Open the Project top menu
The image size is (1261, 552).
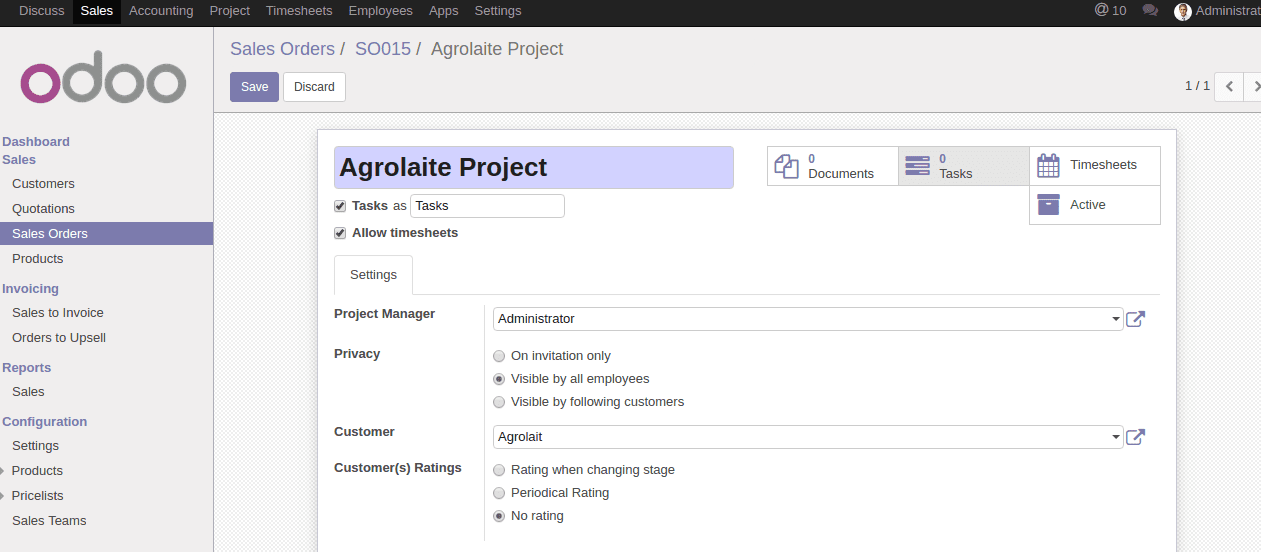pyautogui.click(x=230, y=11)
